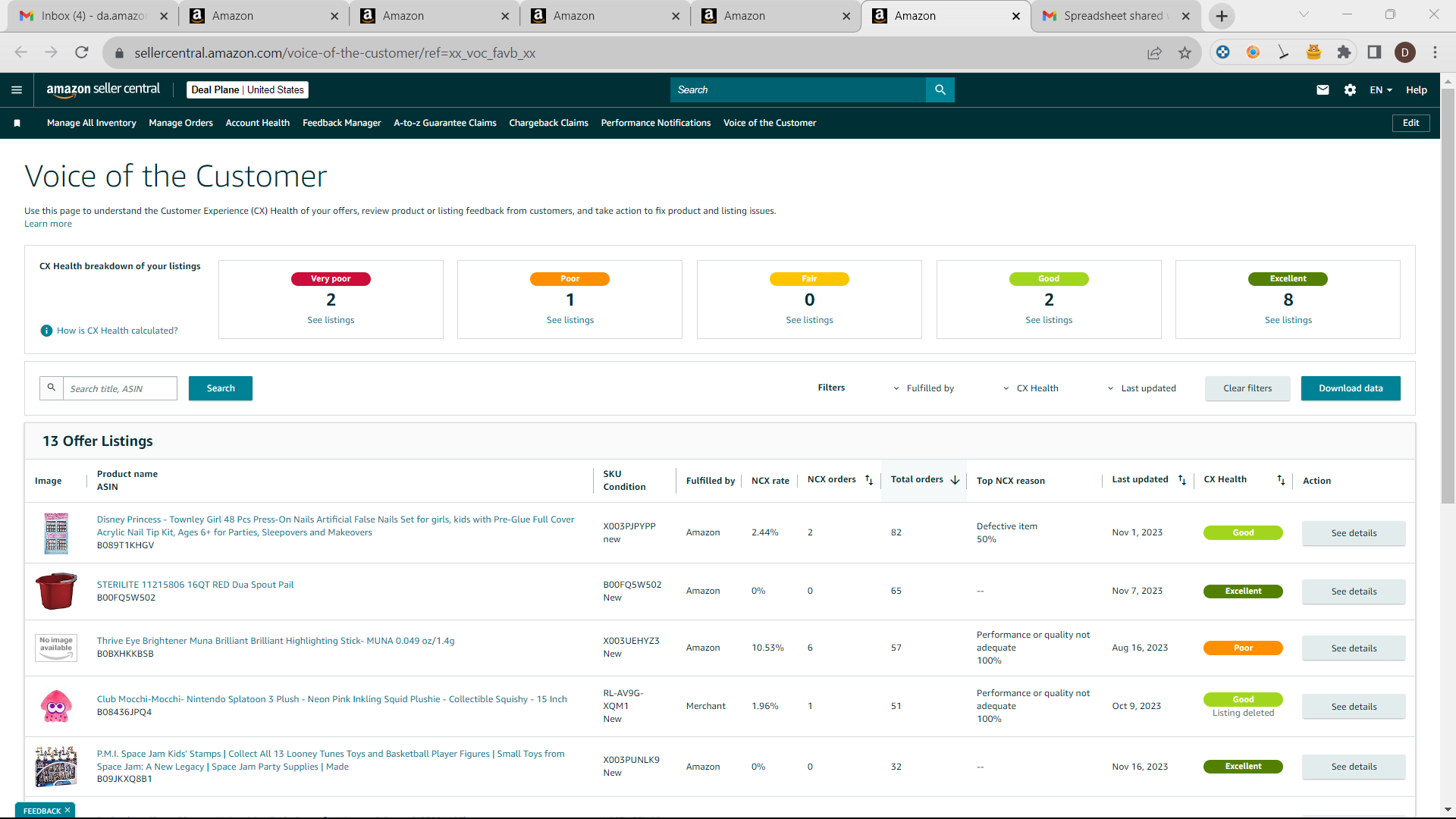Click the page vertical scrollbar thumb
The height and width of the screenshot is (819, 1456).
[1448, 296]
